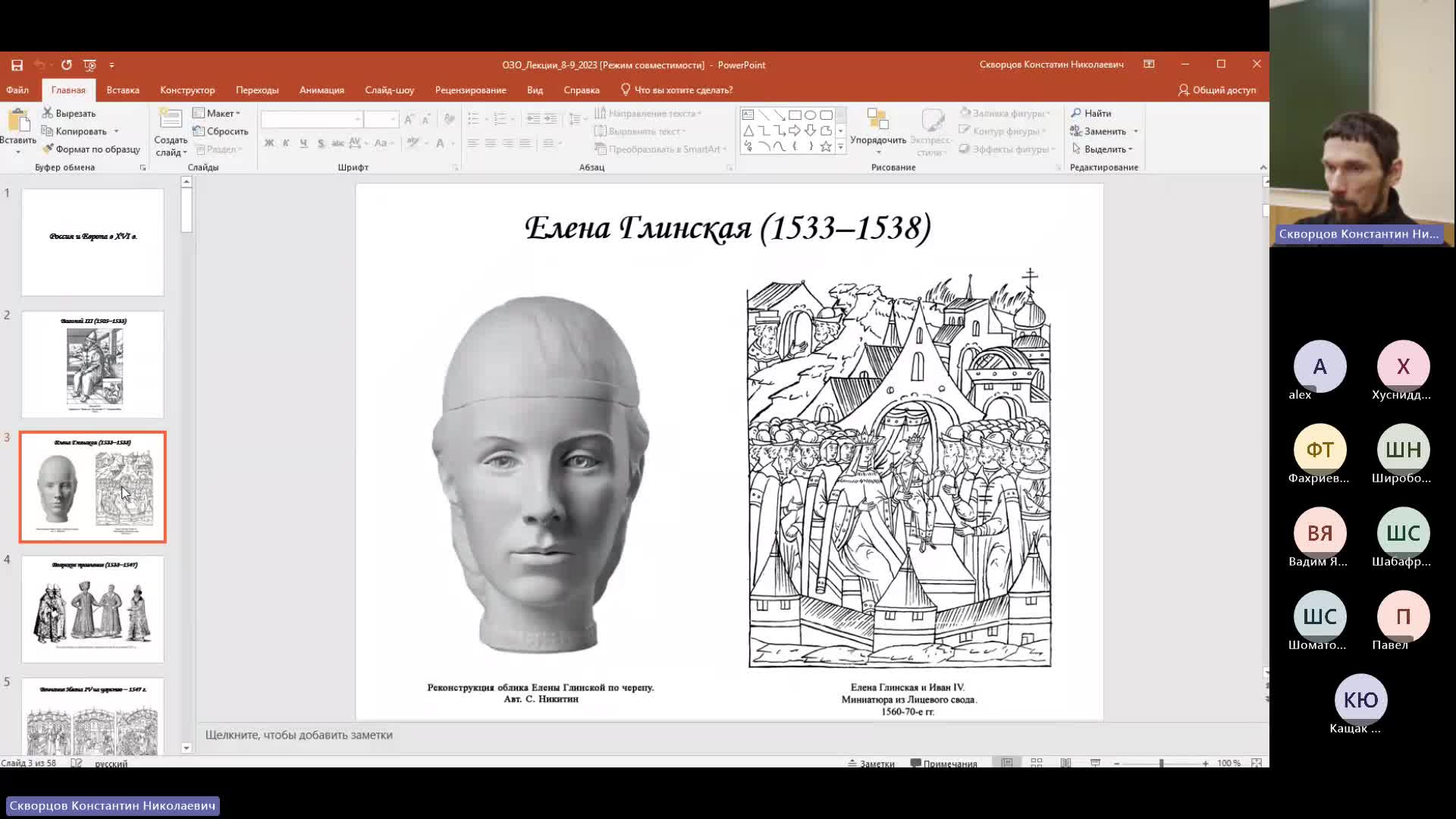Viewport: 1456px width, 819px height.
Task: Select the rounded rectangle shape
Action: (826, 115)
